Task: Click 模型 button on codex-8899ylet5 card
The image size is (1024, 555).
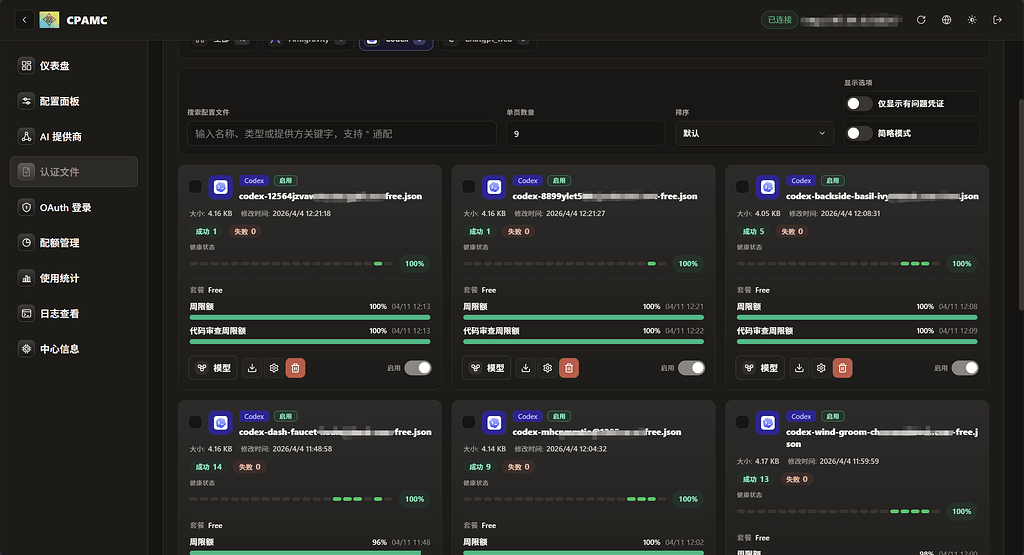Action: pyautogui.click(x=487, y=368)
